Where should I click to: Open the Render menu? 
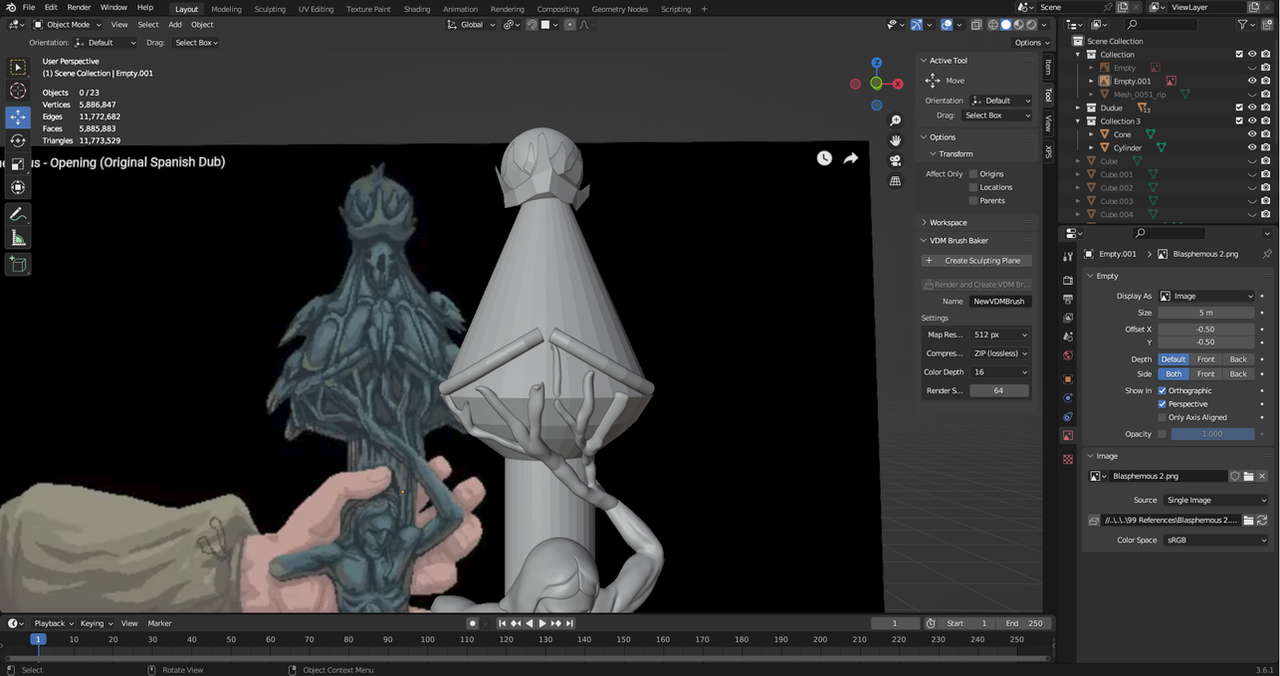tap(79, 8)
